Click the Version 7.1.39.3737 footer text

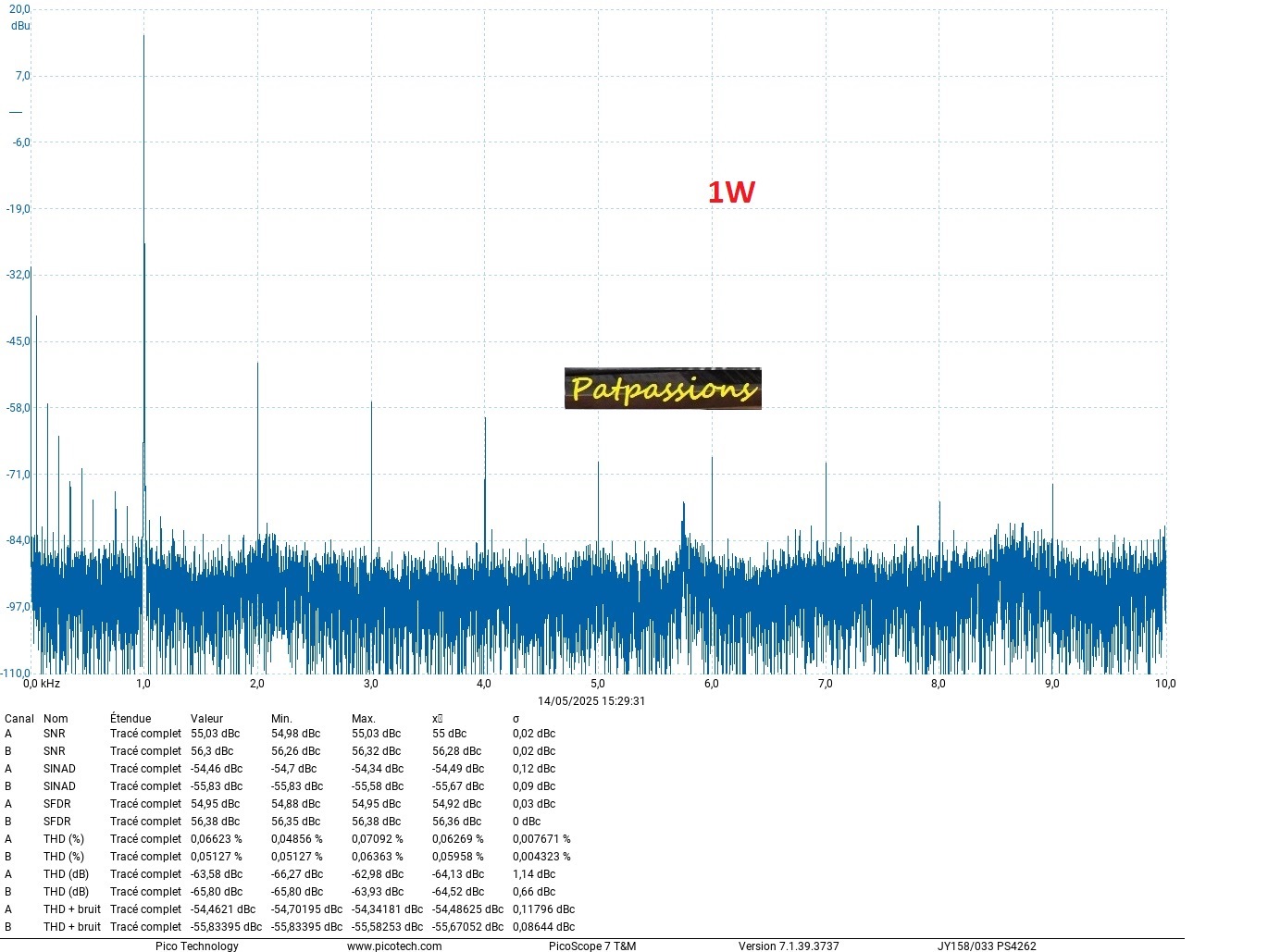tap(789, 946)
